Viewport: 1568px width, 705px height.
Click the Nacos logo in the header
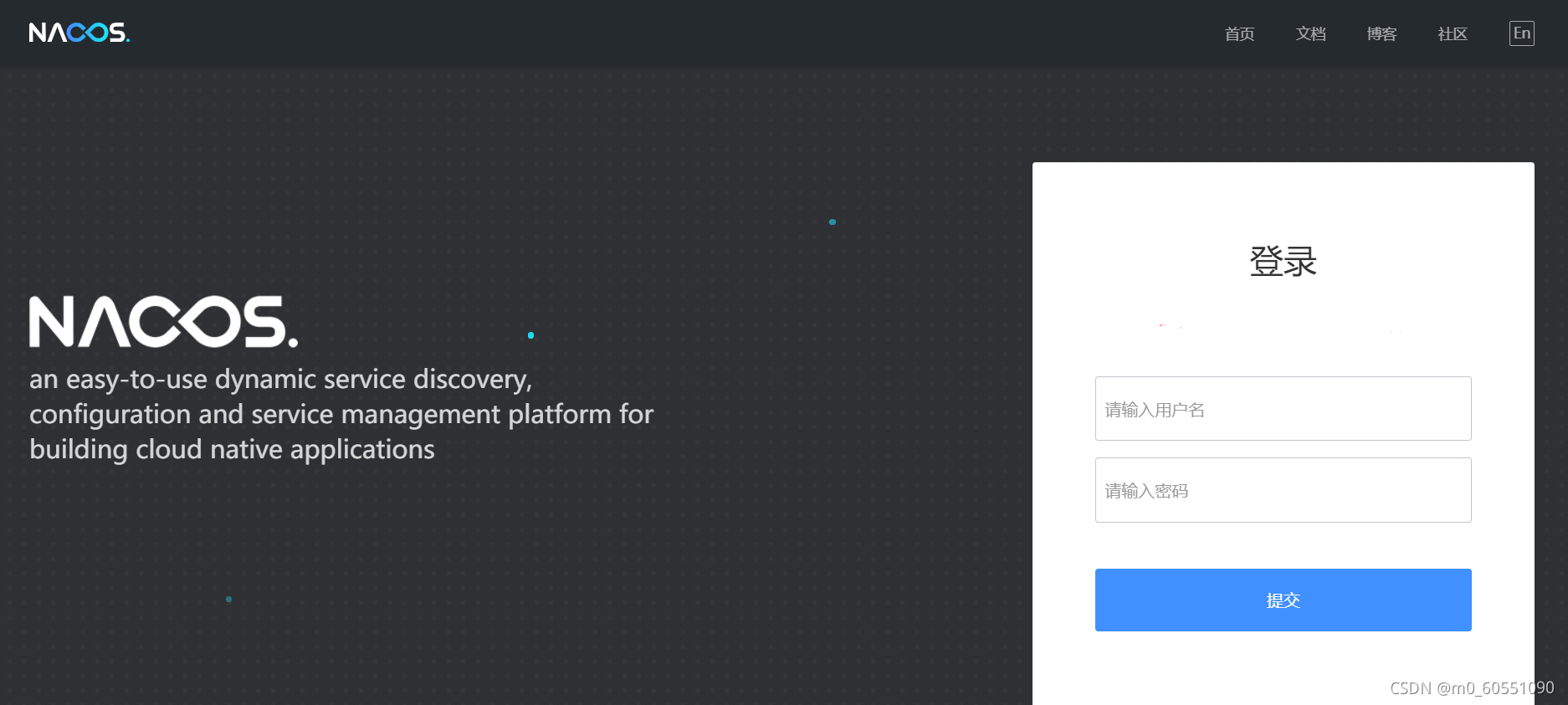[x=79, y=33]
